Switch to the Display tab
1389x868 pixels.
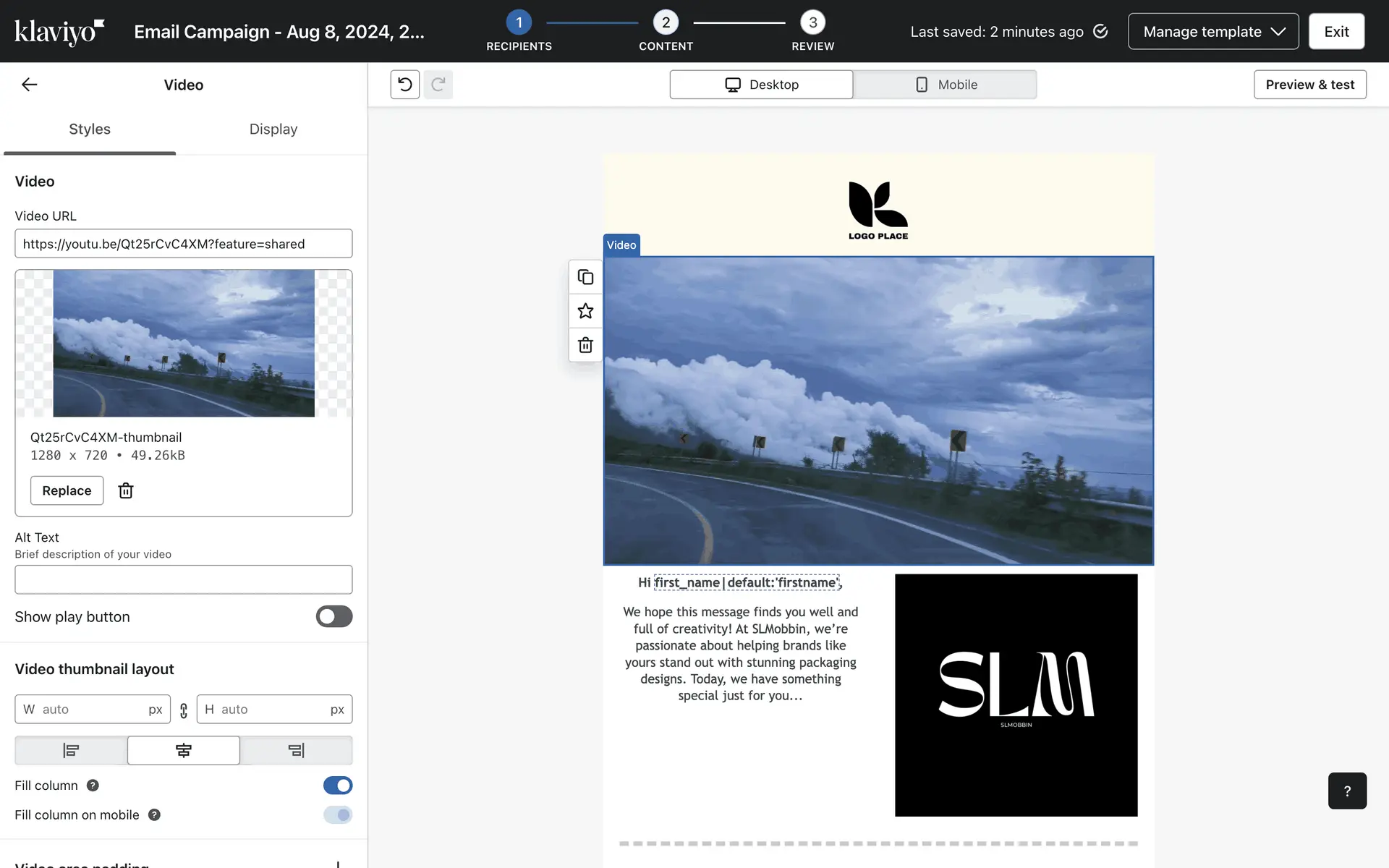pos(273,129)
